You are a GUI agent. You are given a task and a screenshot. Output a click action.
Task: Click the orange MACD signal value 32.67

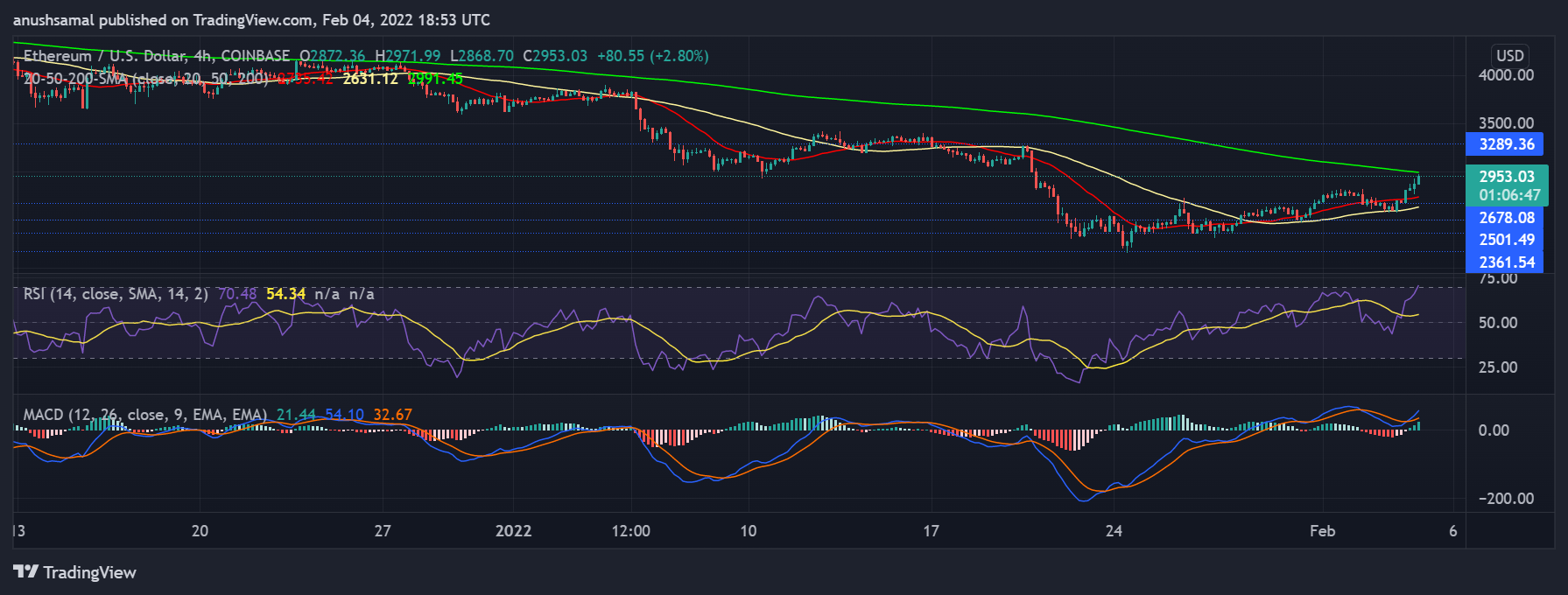[392, 415]
